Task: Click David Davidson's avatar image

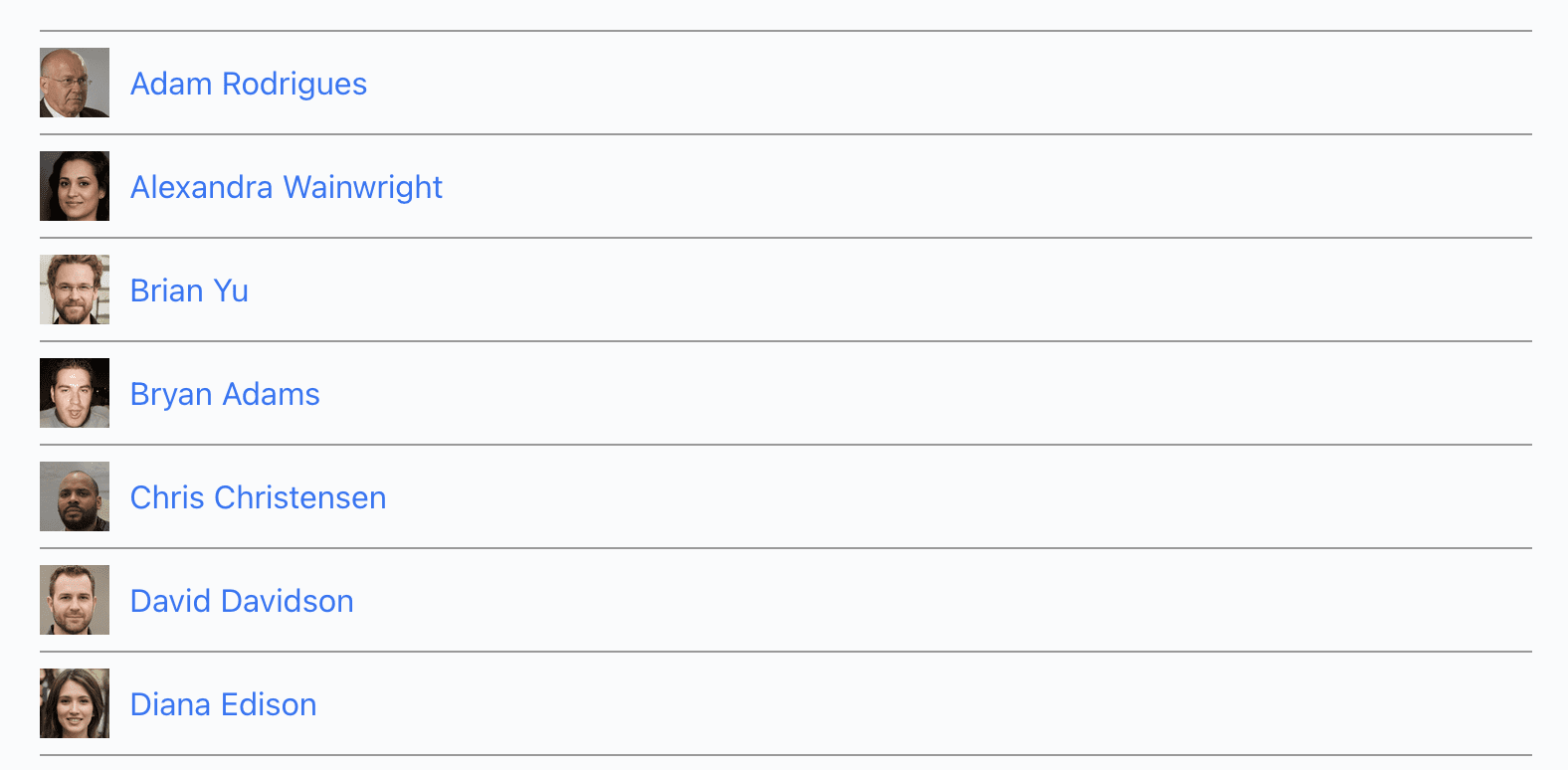Action: (75, 600)
